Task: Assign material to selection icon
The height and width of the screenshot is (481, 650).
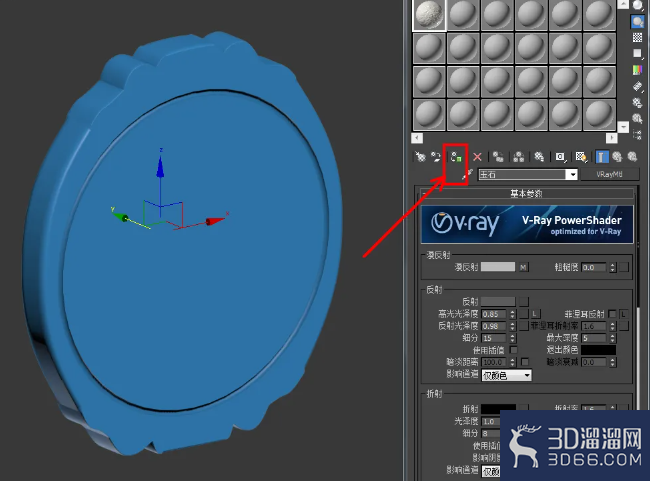Action: 456,157
